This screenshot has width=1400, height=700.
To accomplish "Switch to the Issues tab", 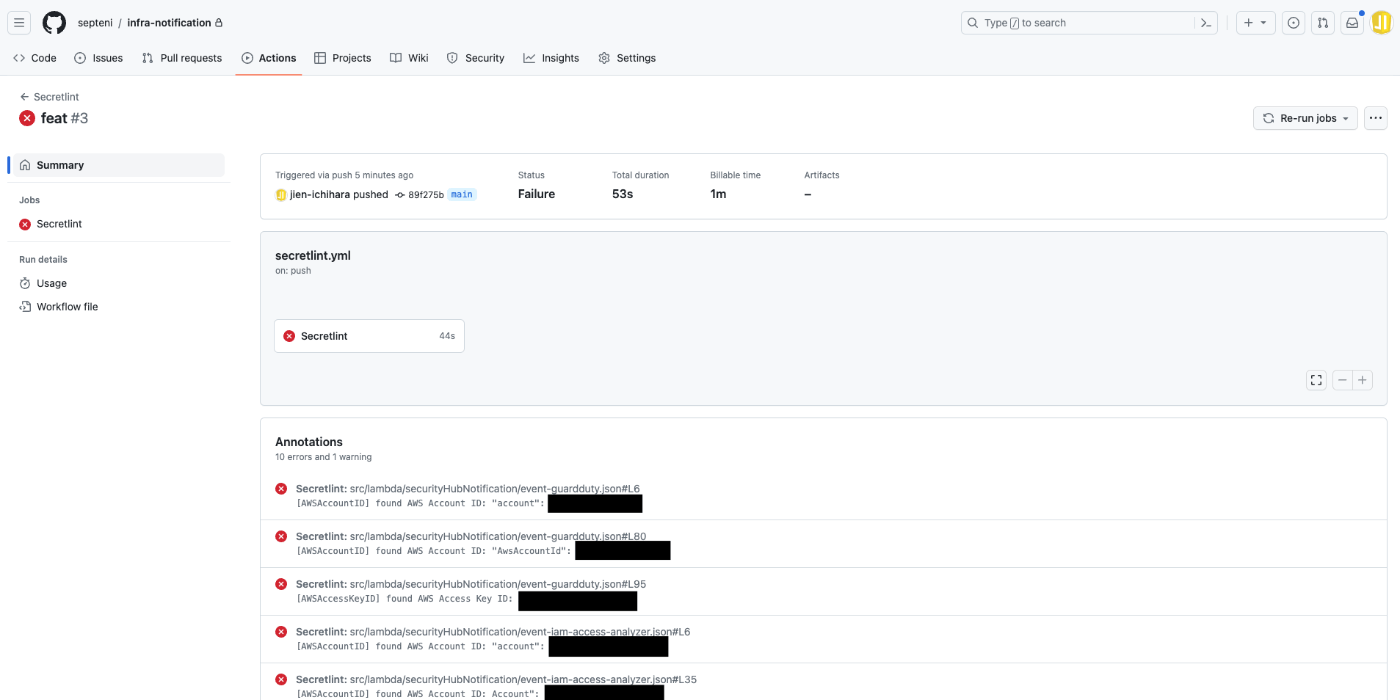I will coord(98,58).
